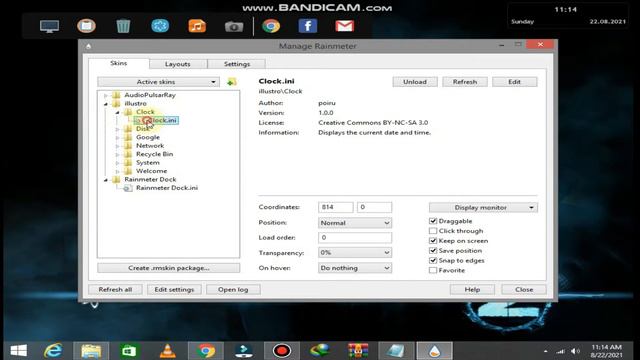The image size is (640, 360).
Task: Click the add skin icon beside Active skins
Action: tap(231, 82)
